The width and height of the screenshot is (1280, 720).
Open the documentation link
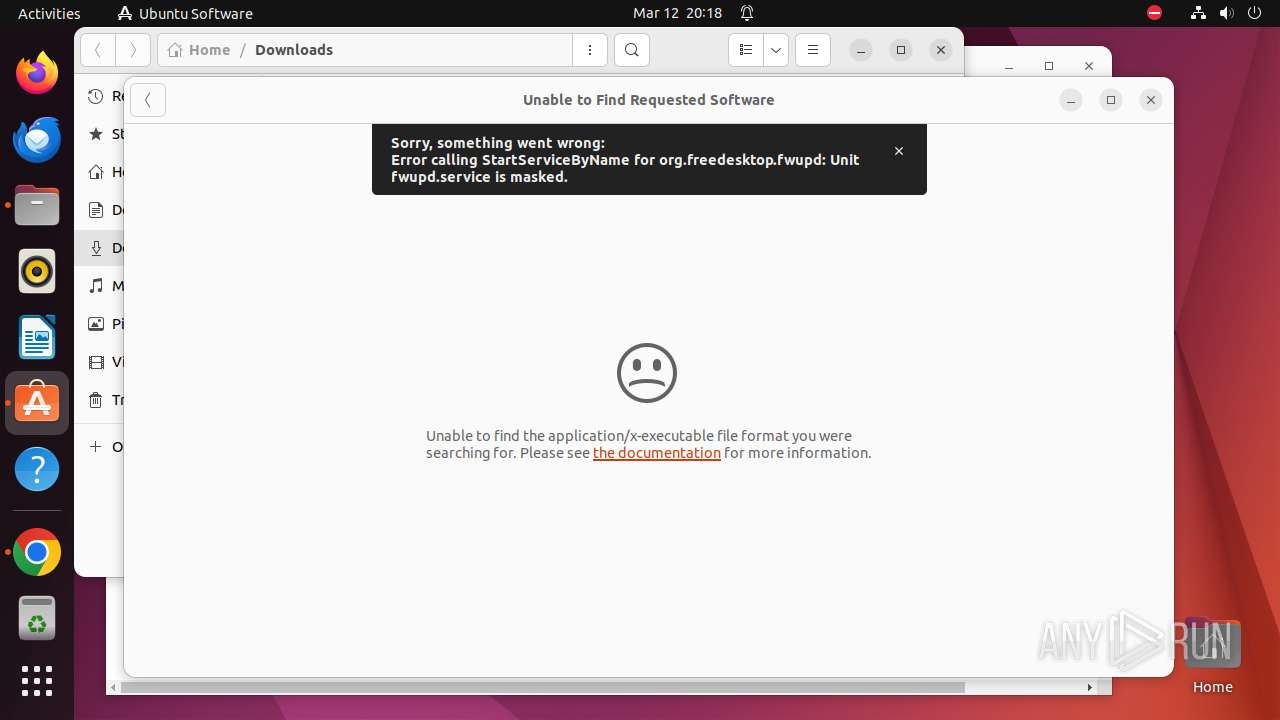click(x=657, y=453)
